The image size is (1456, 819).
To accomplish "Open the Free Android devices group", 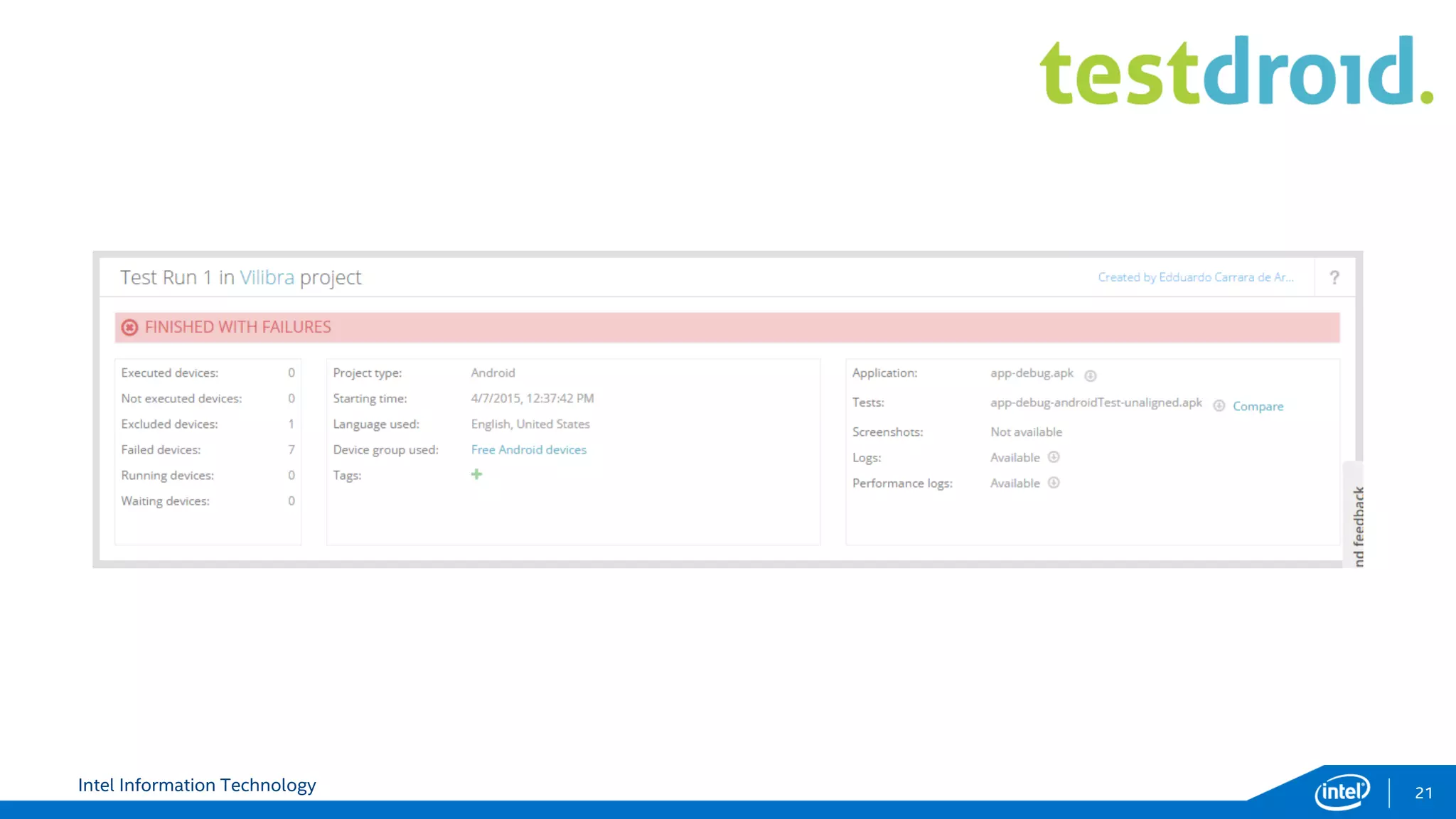I will [528, 449].
